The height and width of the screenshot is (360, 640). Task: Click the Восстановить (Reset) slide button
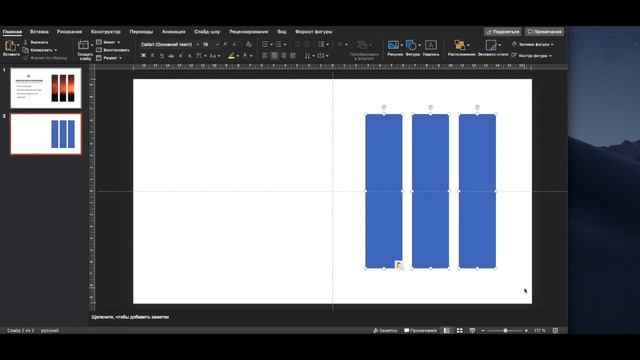point(113,50)
